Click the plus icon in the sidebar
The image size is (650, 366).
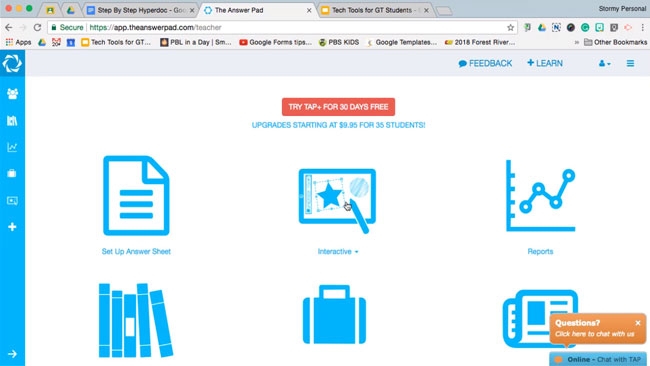point(12,227)
